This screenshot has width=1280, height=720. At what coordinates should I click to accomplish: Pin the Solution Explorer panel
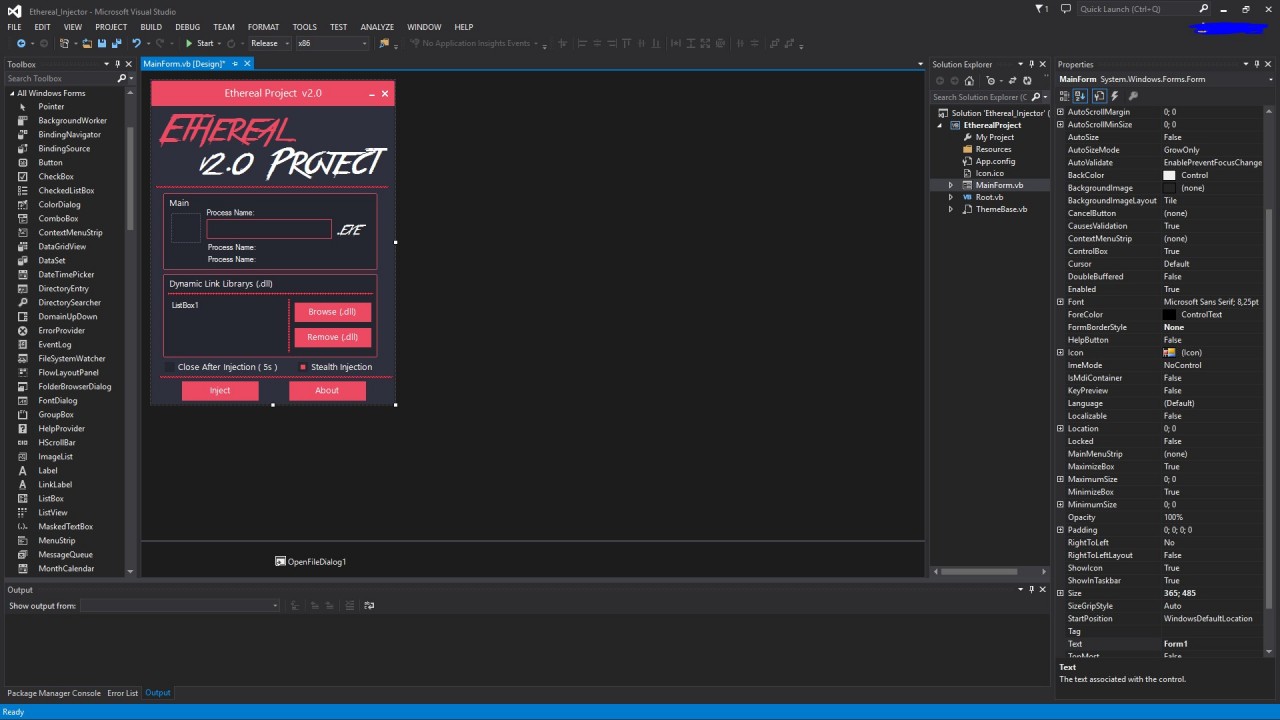coord(1031,64)
